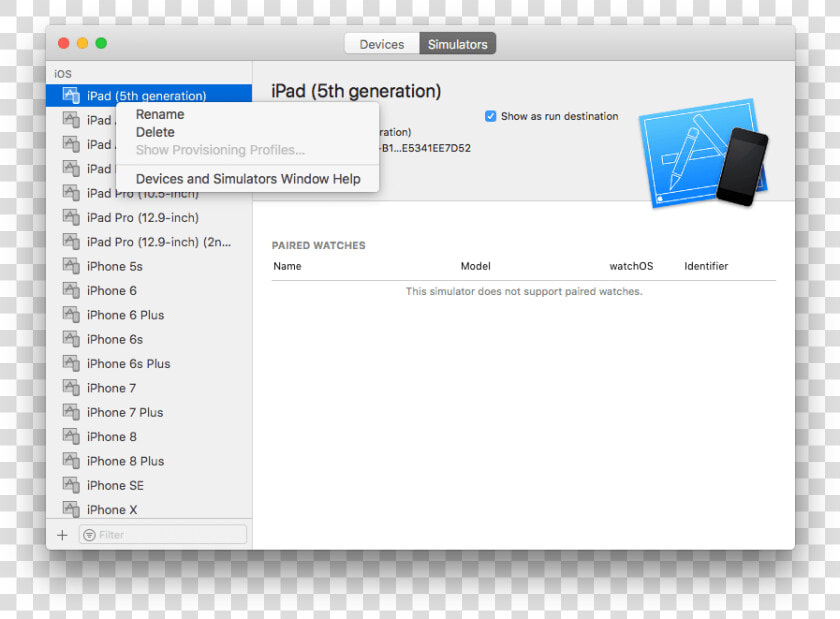840x619 pixels.
Task: Click the simulator icon next to iPhone 7
Action: click(71, 387)
